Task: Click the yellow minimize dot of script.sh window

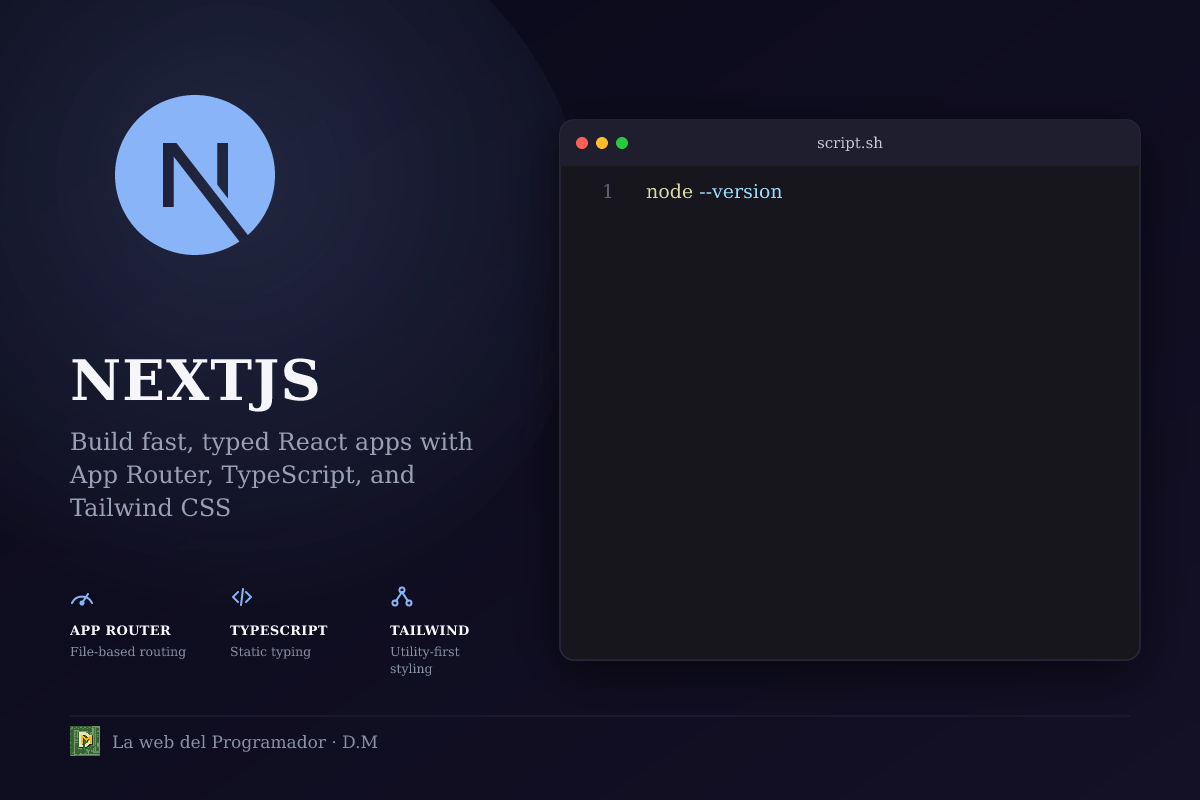Action: click(x=602, y=143)
